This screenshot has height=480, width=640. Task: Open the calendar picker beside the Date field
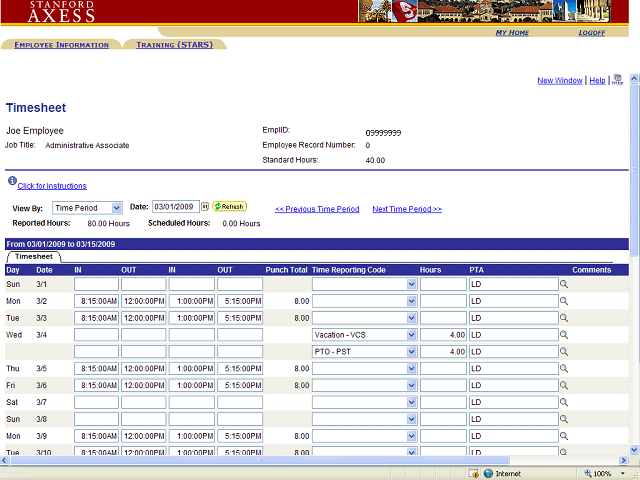[x=205, y=207]
